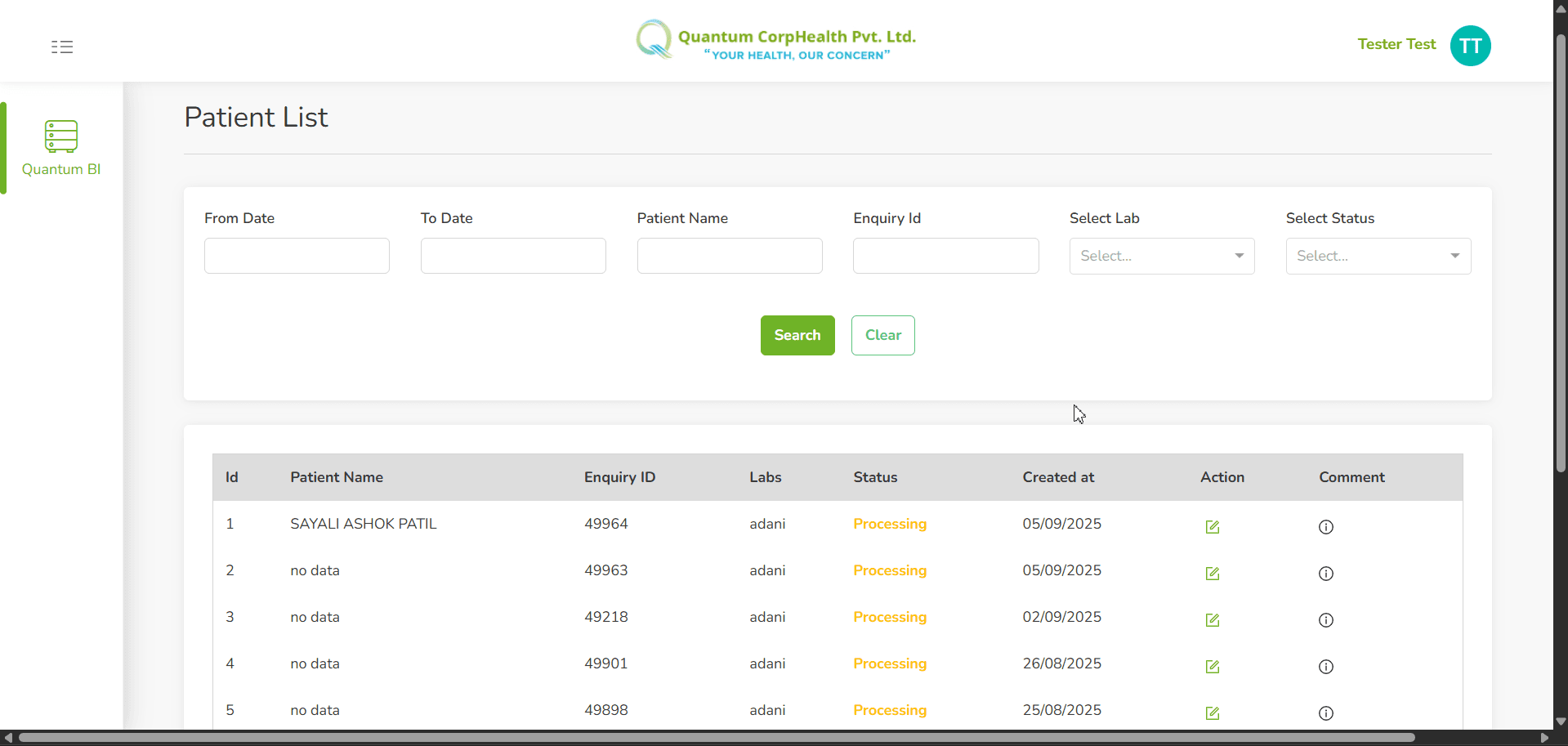This screenshot has width=1568, height=746.
Task: Click the Quantum CorpHealth logo
Action: pos(775,39)
